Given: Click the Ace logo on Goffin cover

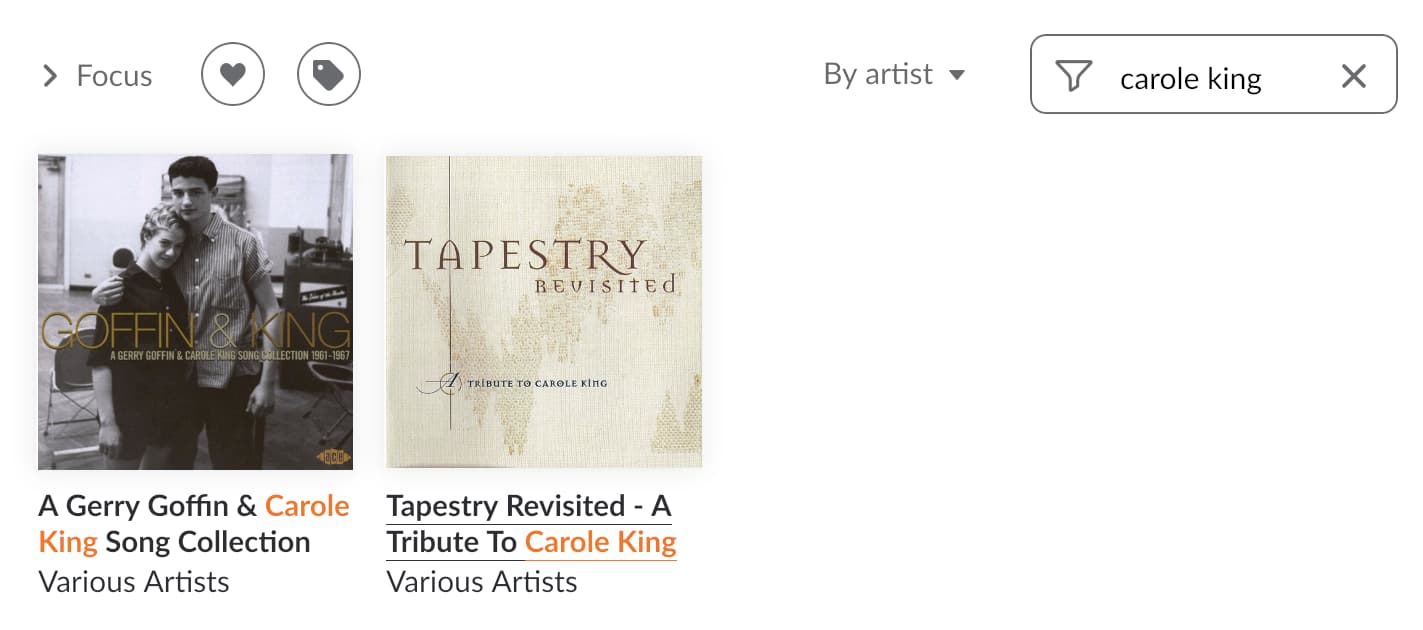Looking at the screenshot, I should click(332, 455).
